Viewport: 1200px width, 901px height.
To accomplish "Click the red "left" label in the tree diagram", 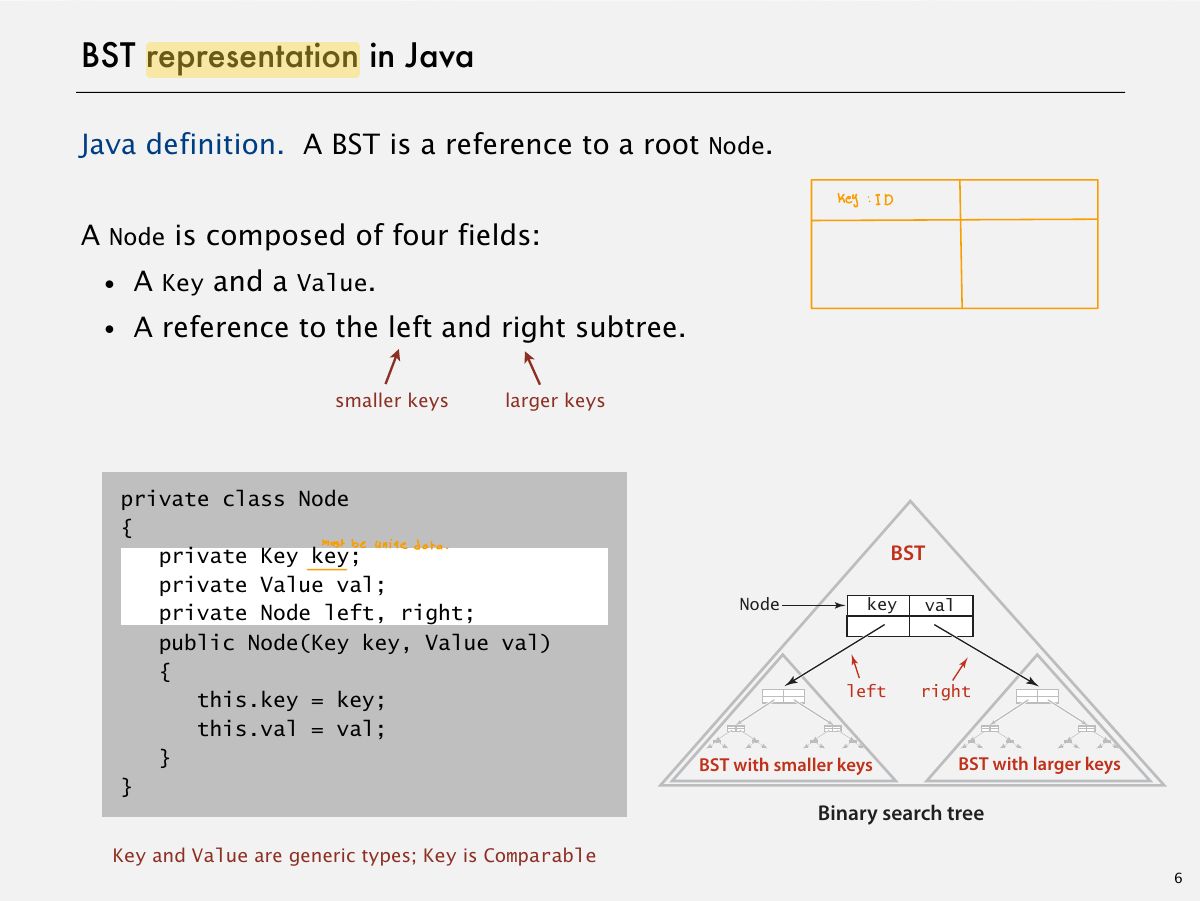I will (x=866, y=691).
